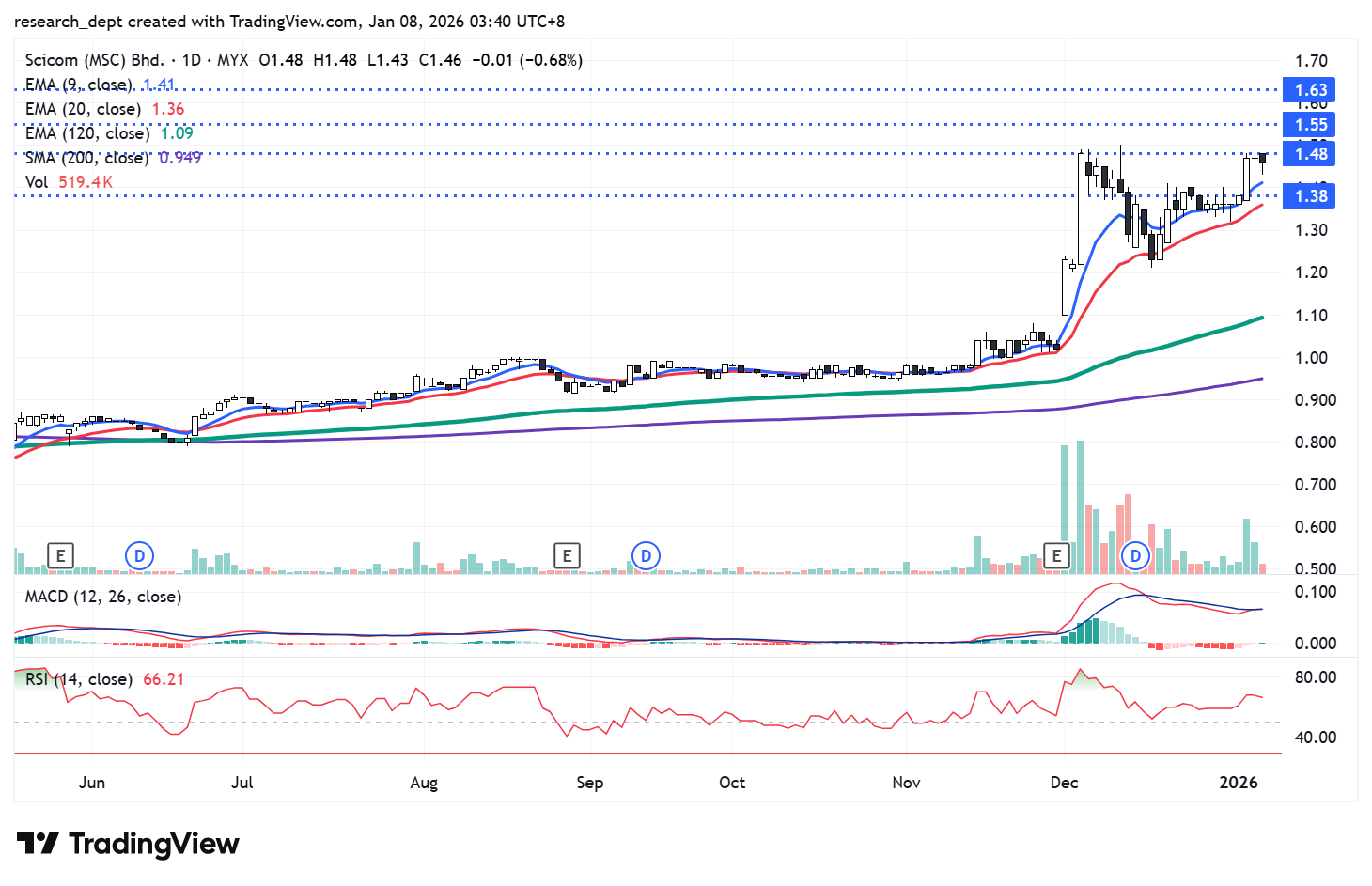Select the 1.55 price level label
This screenshot has width=1372, height=886.
[x=1310, y=125]
